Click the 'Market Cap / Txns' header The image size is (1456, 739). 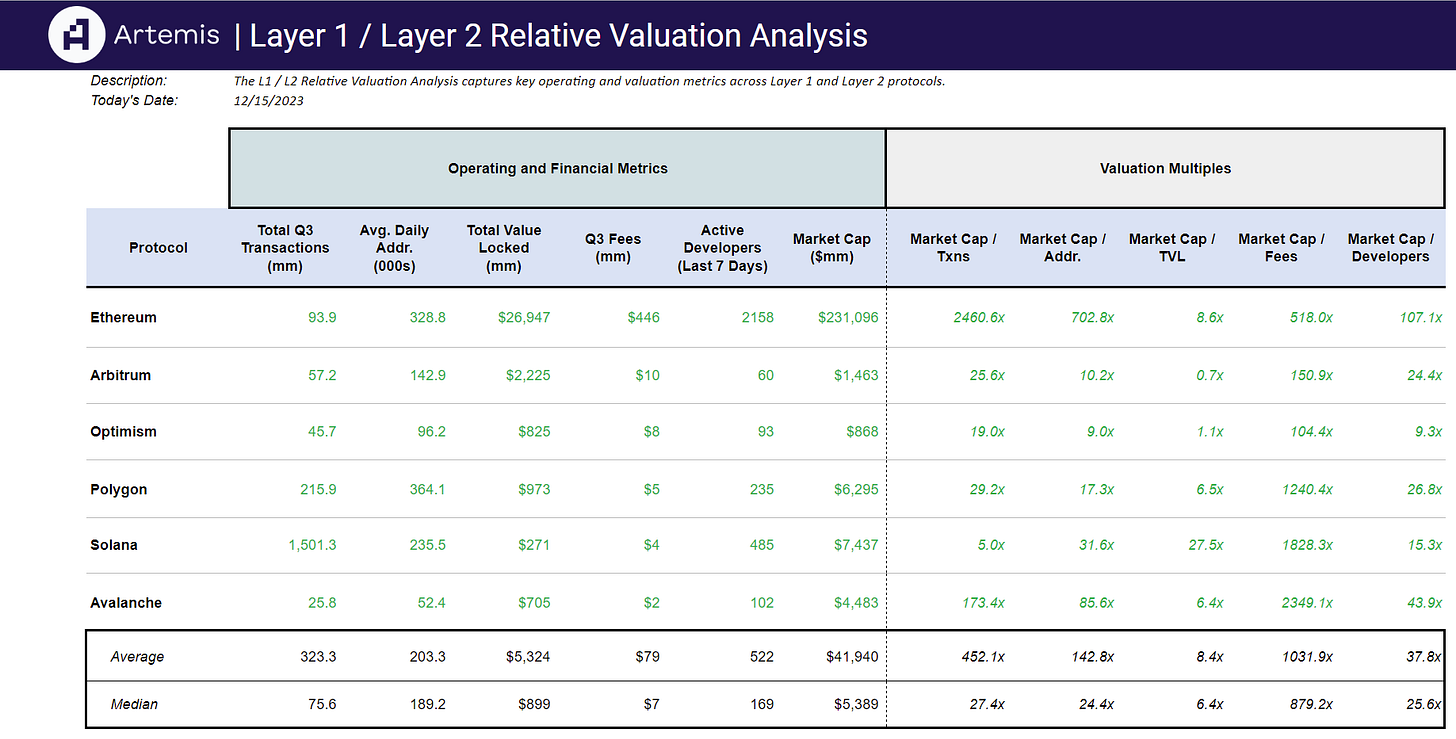tap(953, 247)
